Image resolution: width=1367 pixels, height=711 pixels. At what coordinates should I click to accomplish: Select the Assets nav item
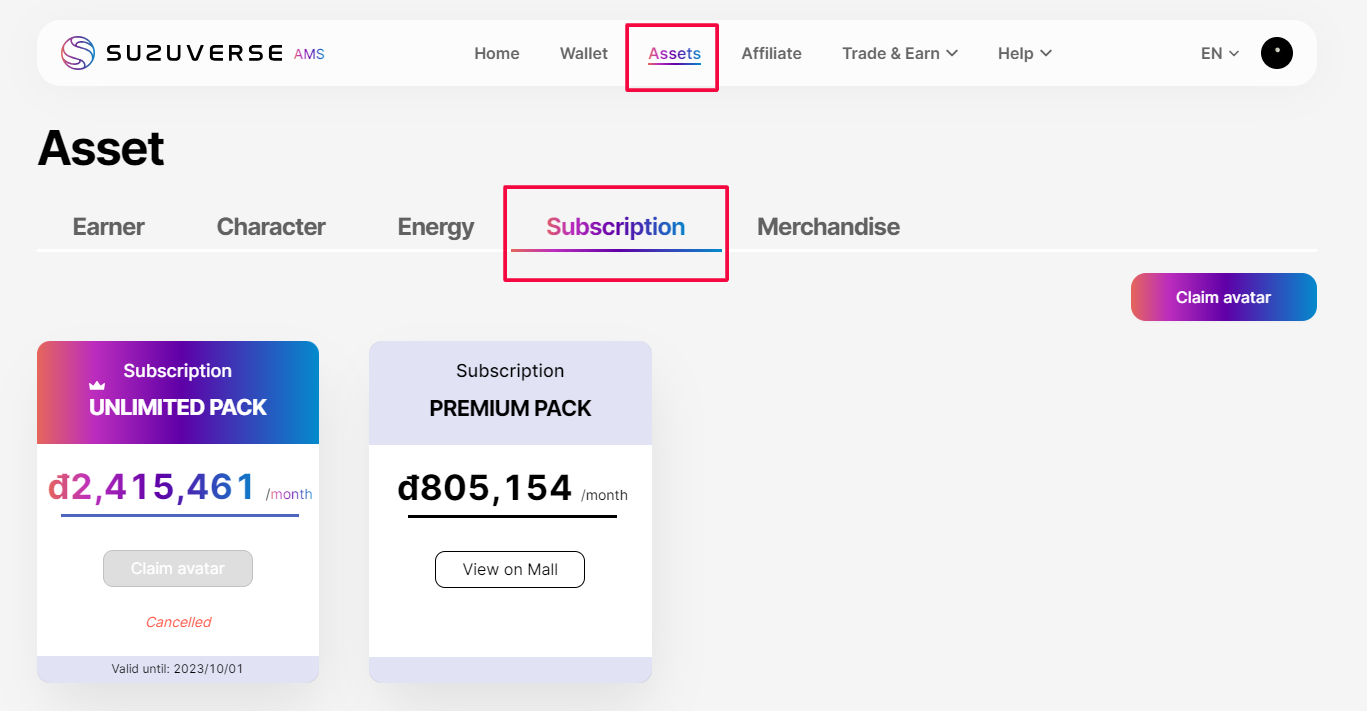[674, 54]
